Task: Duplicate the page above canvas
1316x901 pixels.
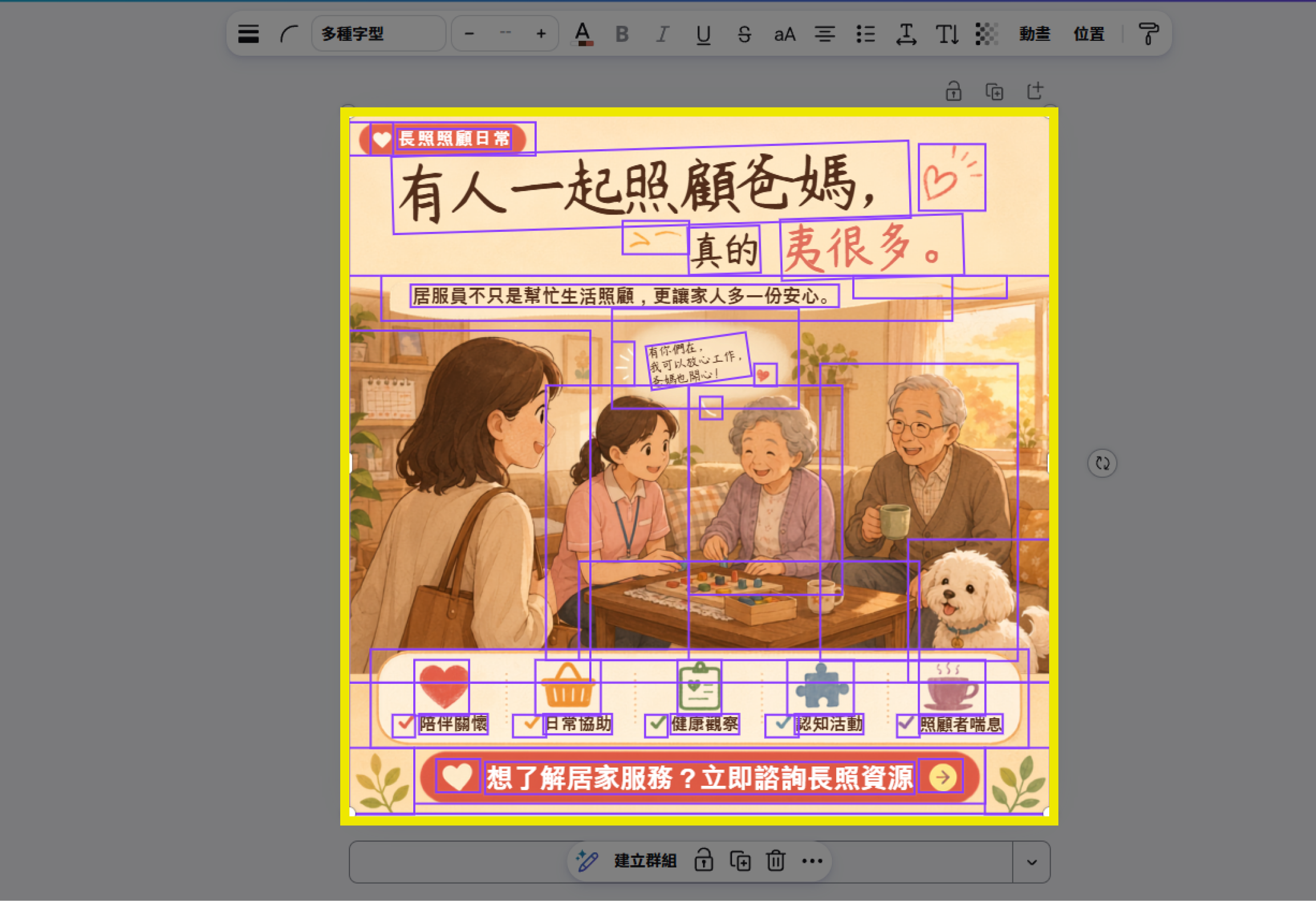Action: tap(995, 91)
